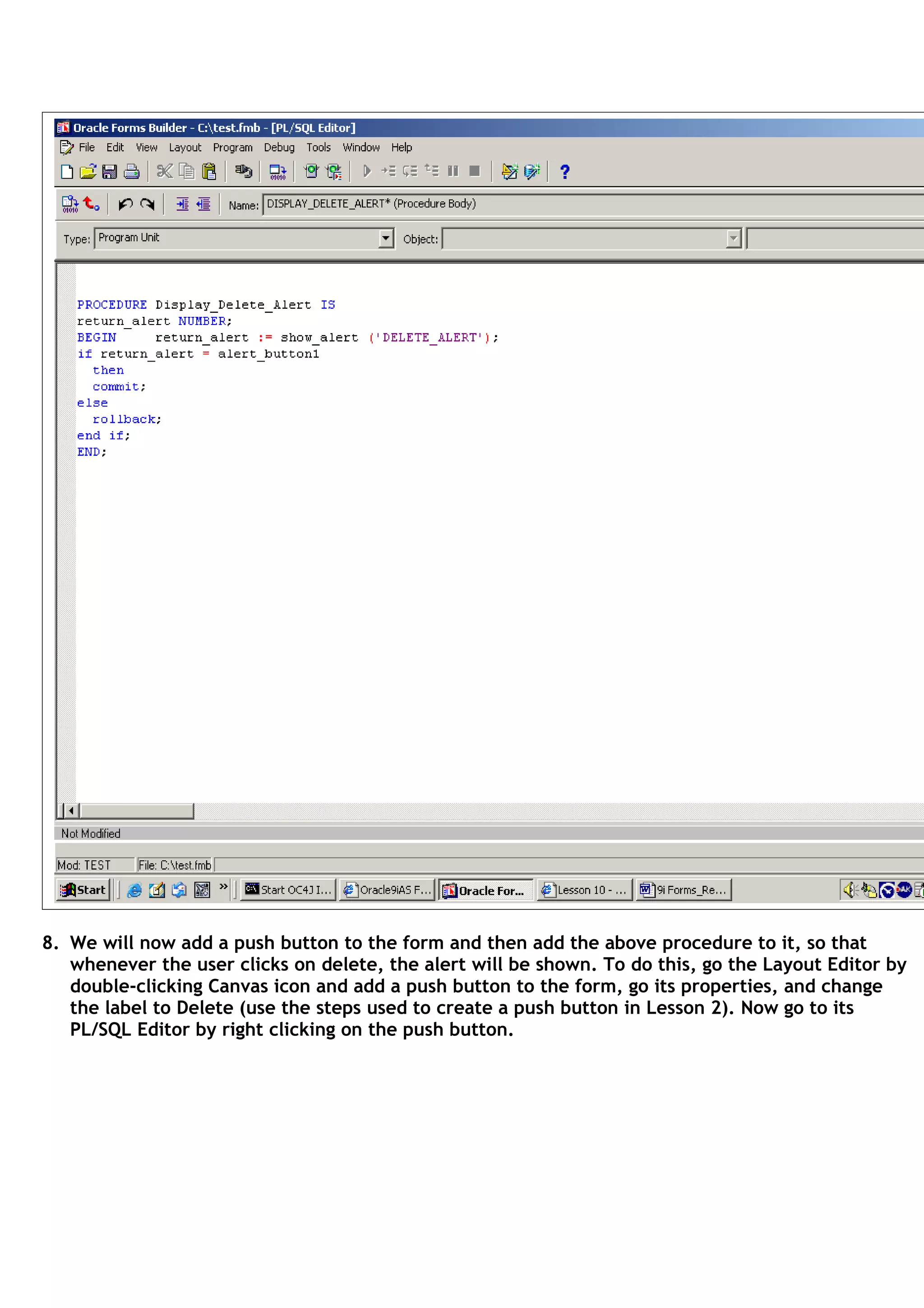The image size is (924, 1308).
Task: Click the Pause debug icon
Action: coord(453,171)
